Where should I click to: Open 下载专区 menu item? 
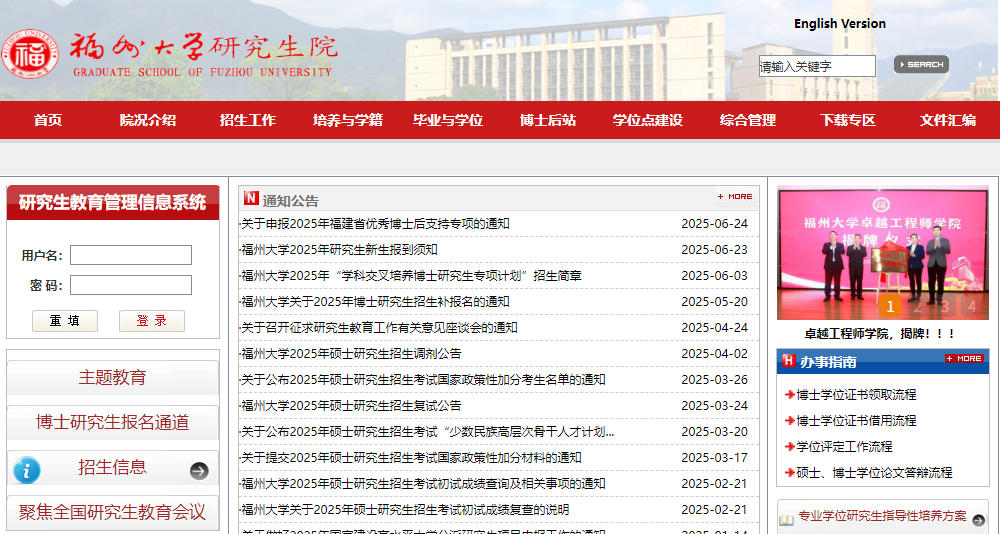pyautogui.click(x=848, y=120)
